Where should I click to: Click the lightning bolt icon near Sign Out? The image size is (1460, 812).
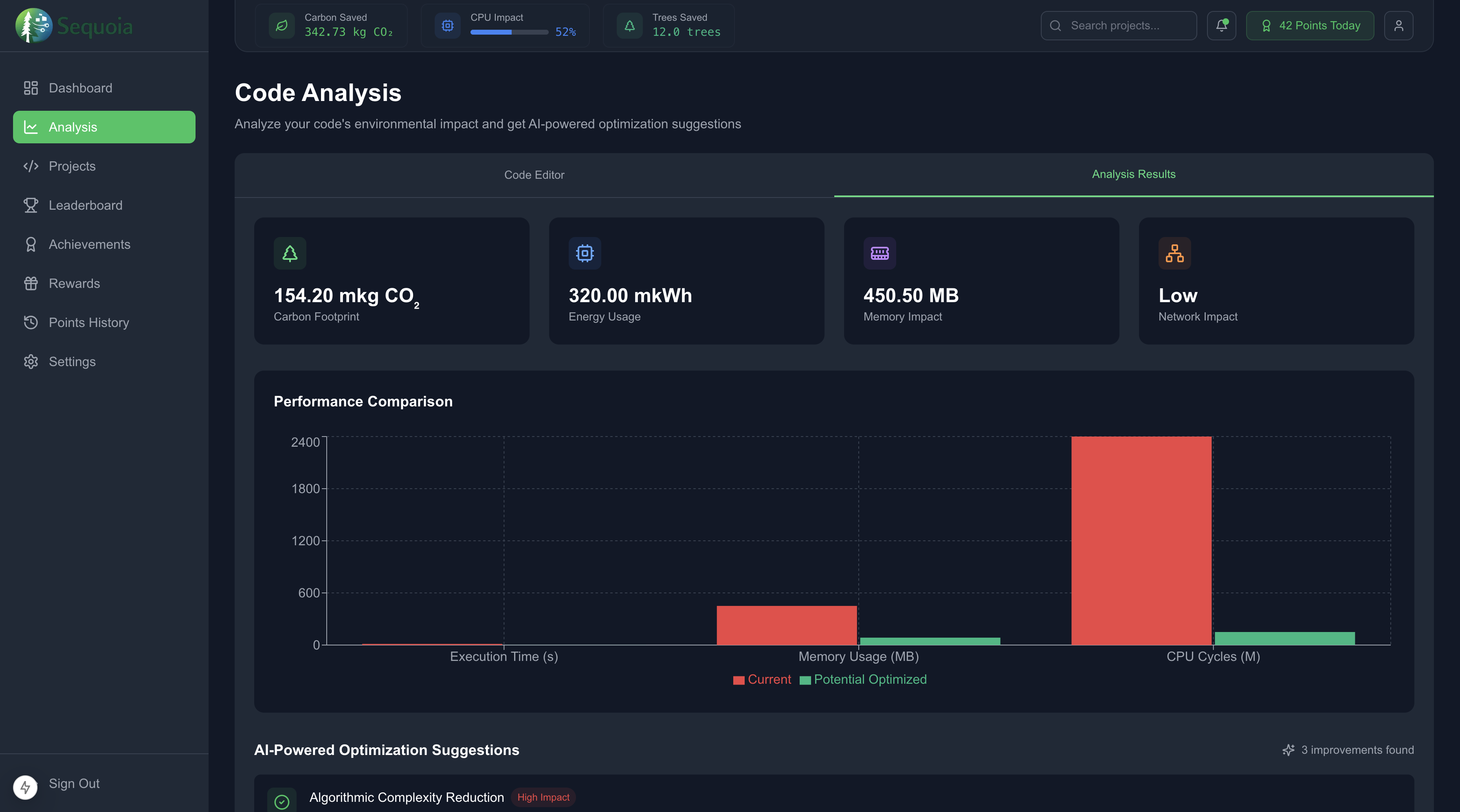pos(26,787)
